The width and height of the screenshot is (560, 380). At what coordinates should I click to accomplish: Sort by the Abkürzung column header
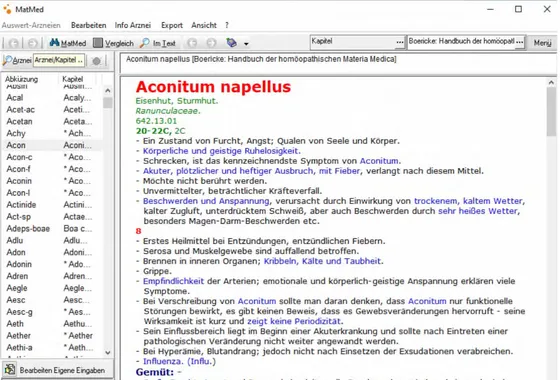21,79
